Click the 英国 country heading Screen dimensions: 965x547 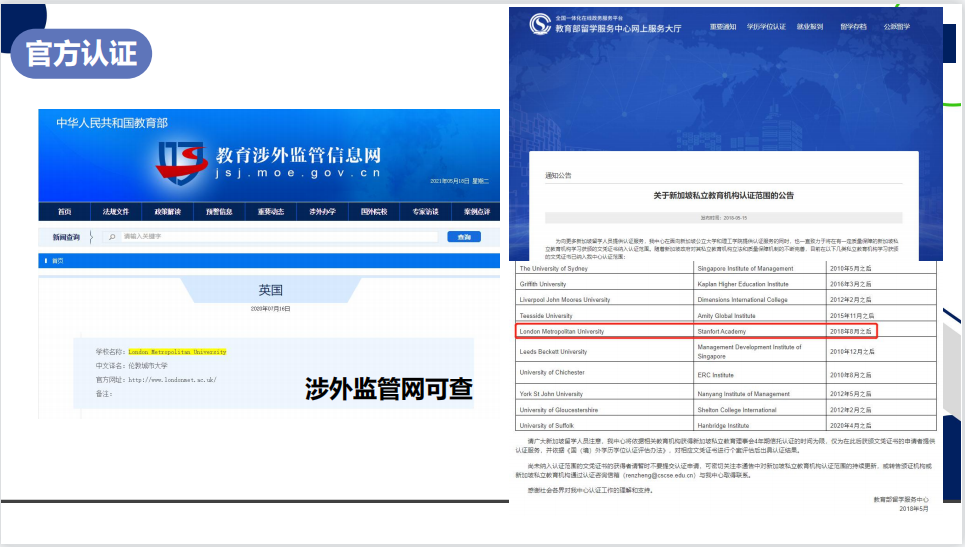pyautogui.click(x=271, y=290)
